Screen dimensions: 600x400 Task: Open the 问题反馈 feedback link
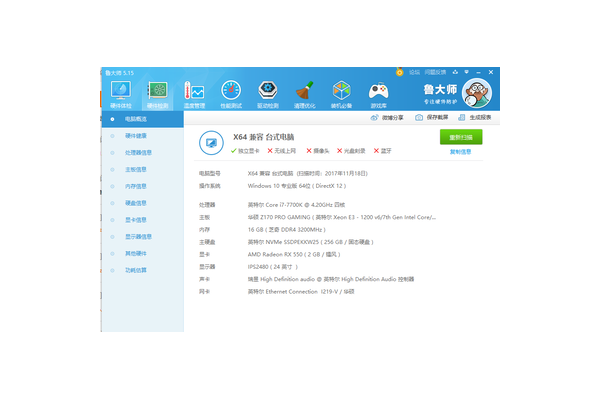pyautogui.click(x=435, y=72)
